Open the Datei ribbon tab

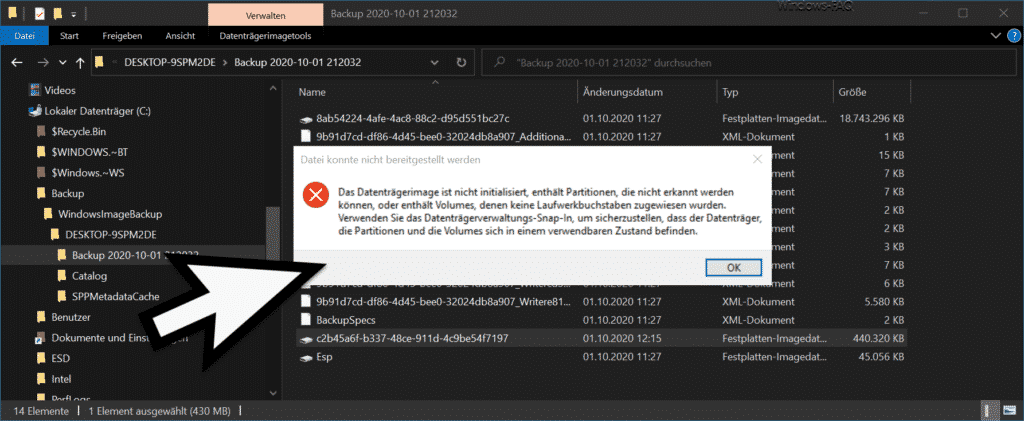pos(24,36)
